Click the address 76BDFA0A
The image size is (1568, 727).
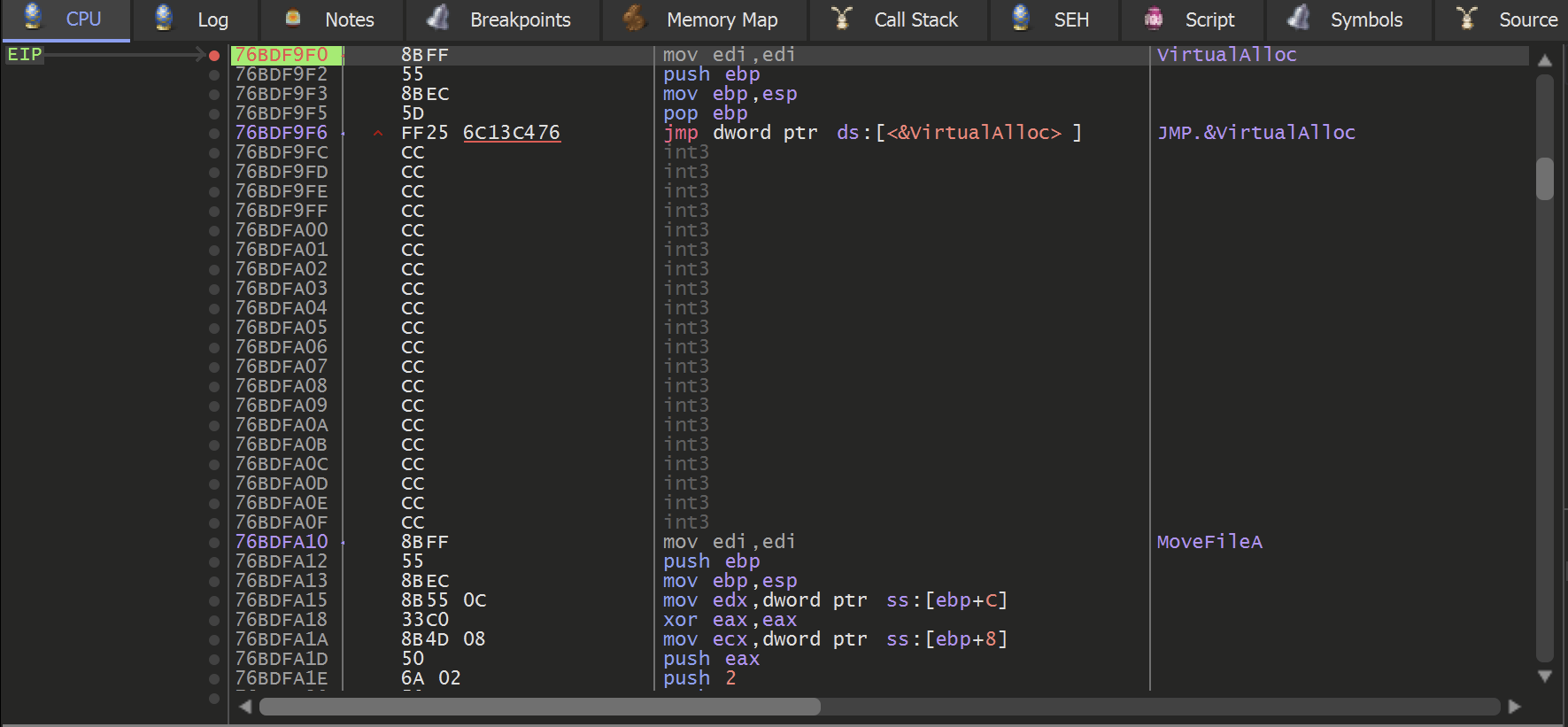(x=282, y=425)
